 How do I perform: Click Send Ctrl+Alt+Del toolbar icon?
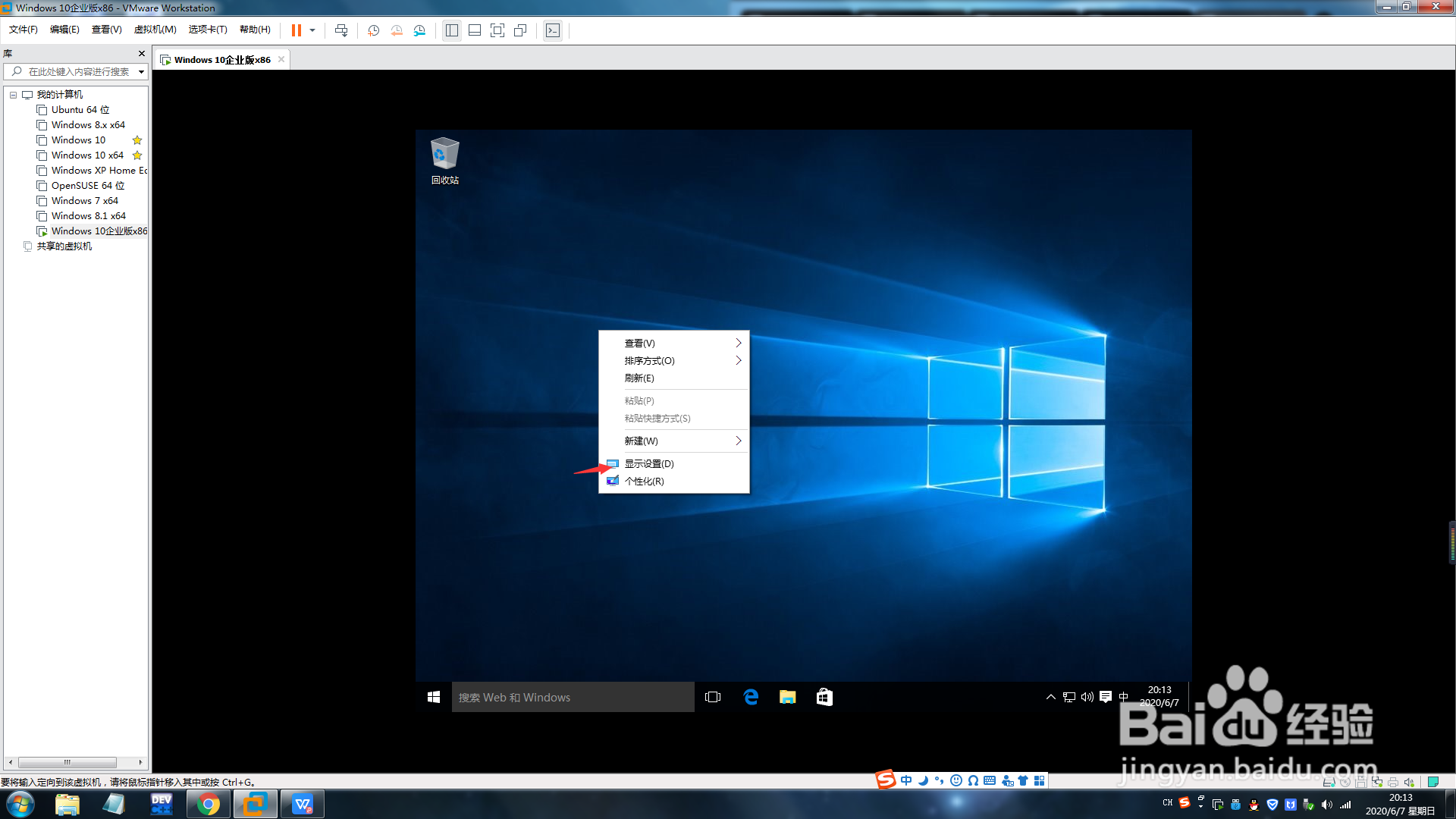pos(341,30)
